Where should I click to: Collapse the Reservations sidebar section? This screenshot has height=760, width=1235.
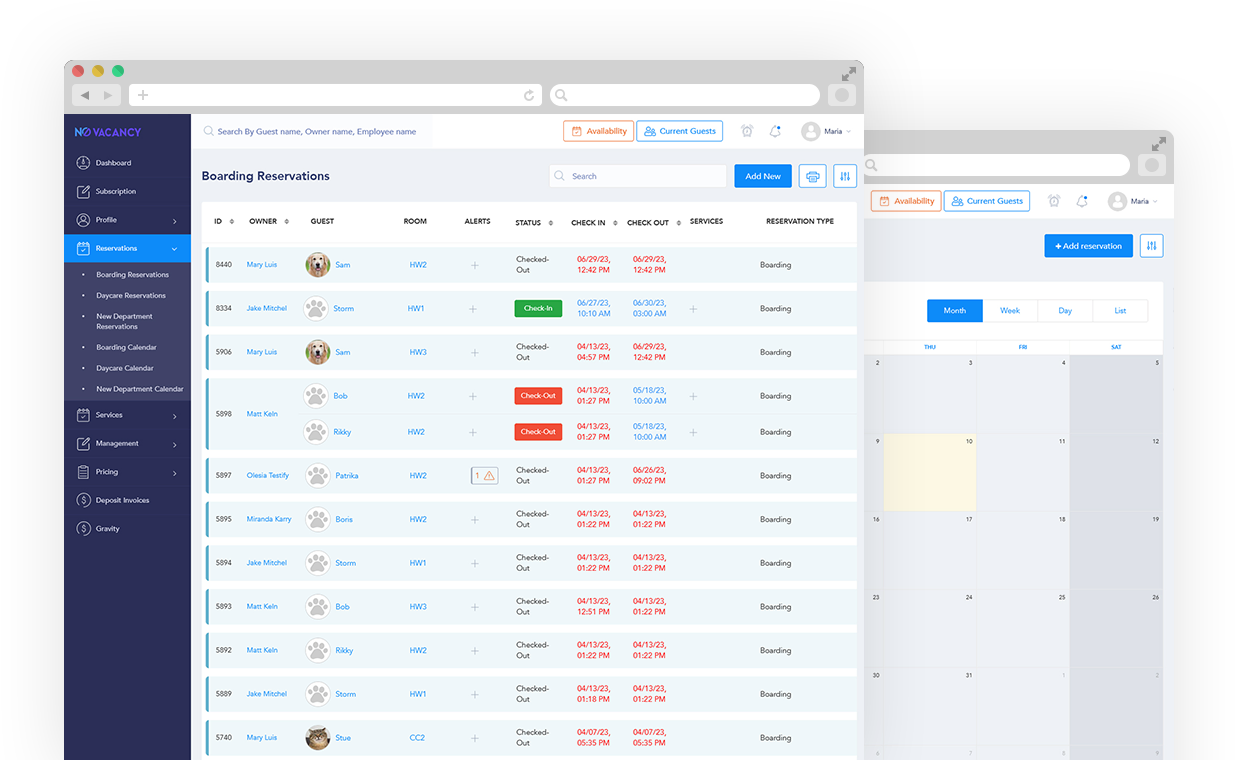point(174,248)
